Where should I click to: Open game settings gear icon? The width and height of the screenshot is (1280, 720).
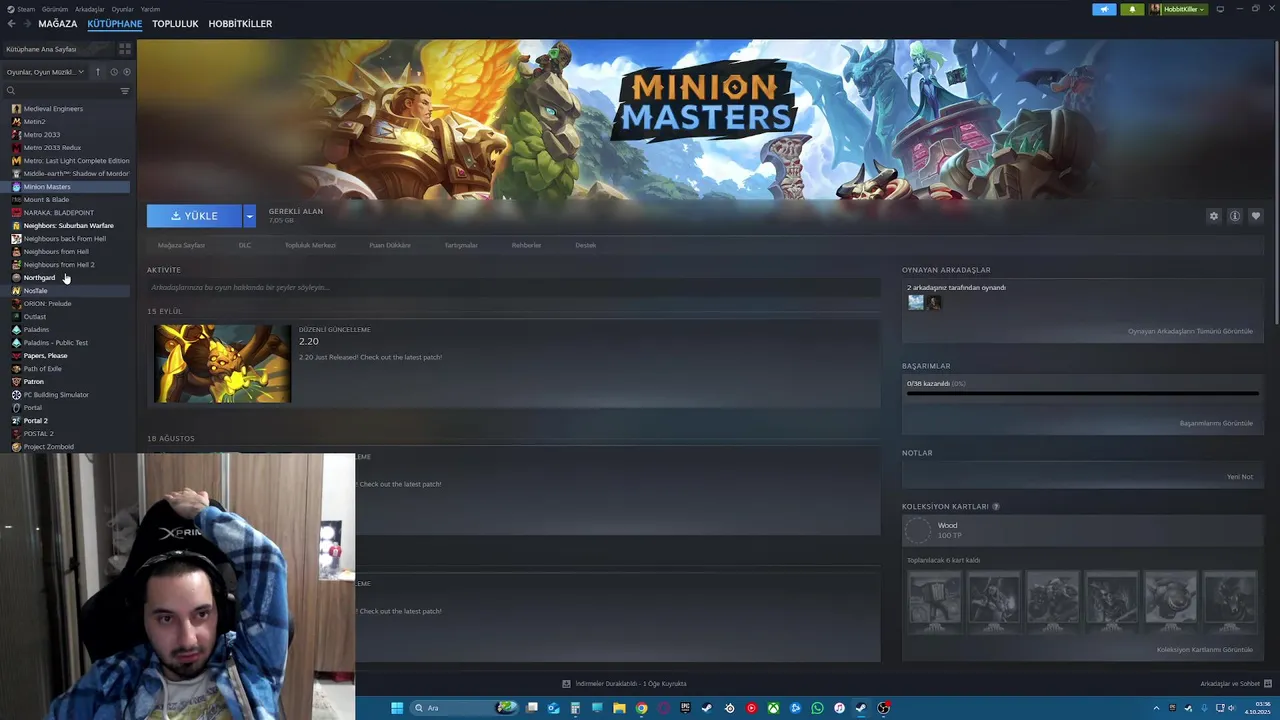(1214, 216)
